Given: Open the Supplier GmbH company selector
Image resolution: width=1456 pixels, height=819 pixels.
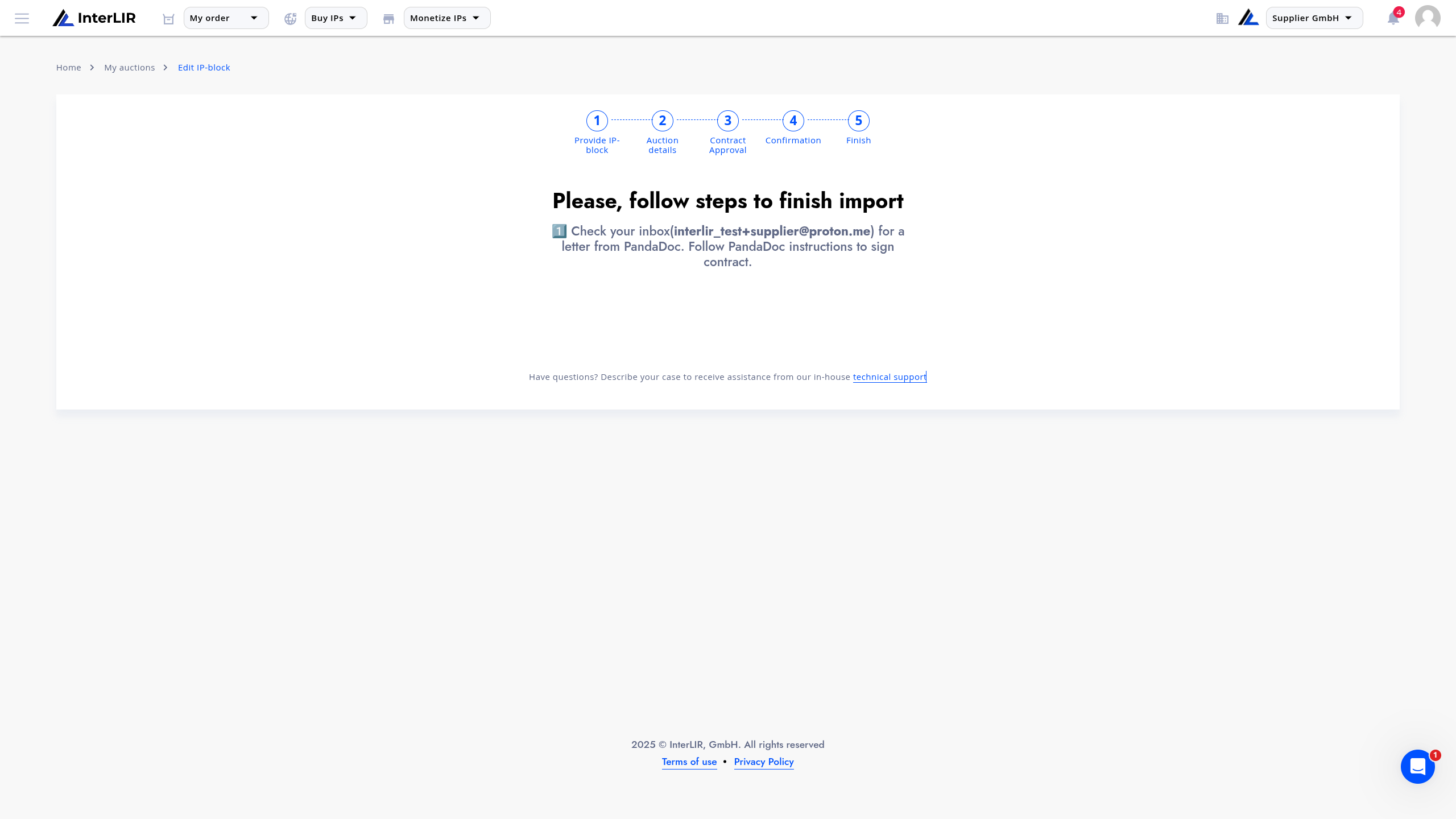Looking at the screenshot, I should pos(1314,18).
